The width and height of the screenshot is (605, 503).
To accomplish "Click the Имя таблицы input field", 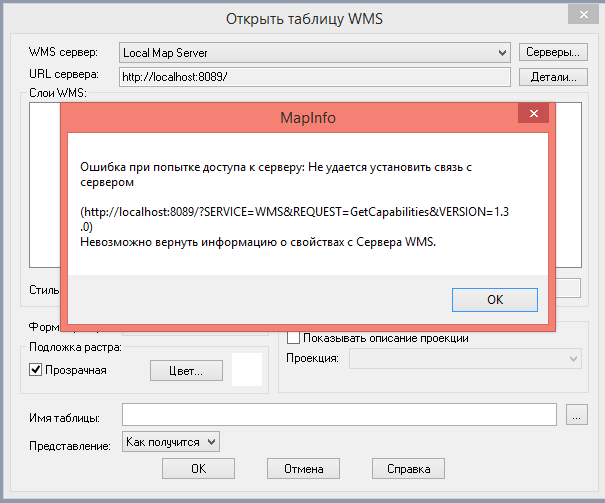I will tap(340, 415).
